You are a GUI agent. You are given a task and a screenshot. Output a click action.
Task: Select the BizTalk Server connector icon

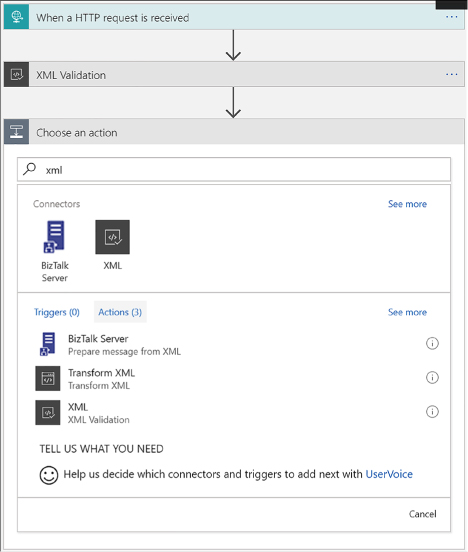coord(55,237)
